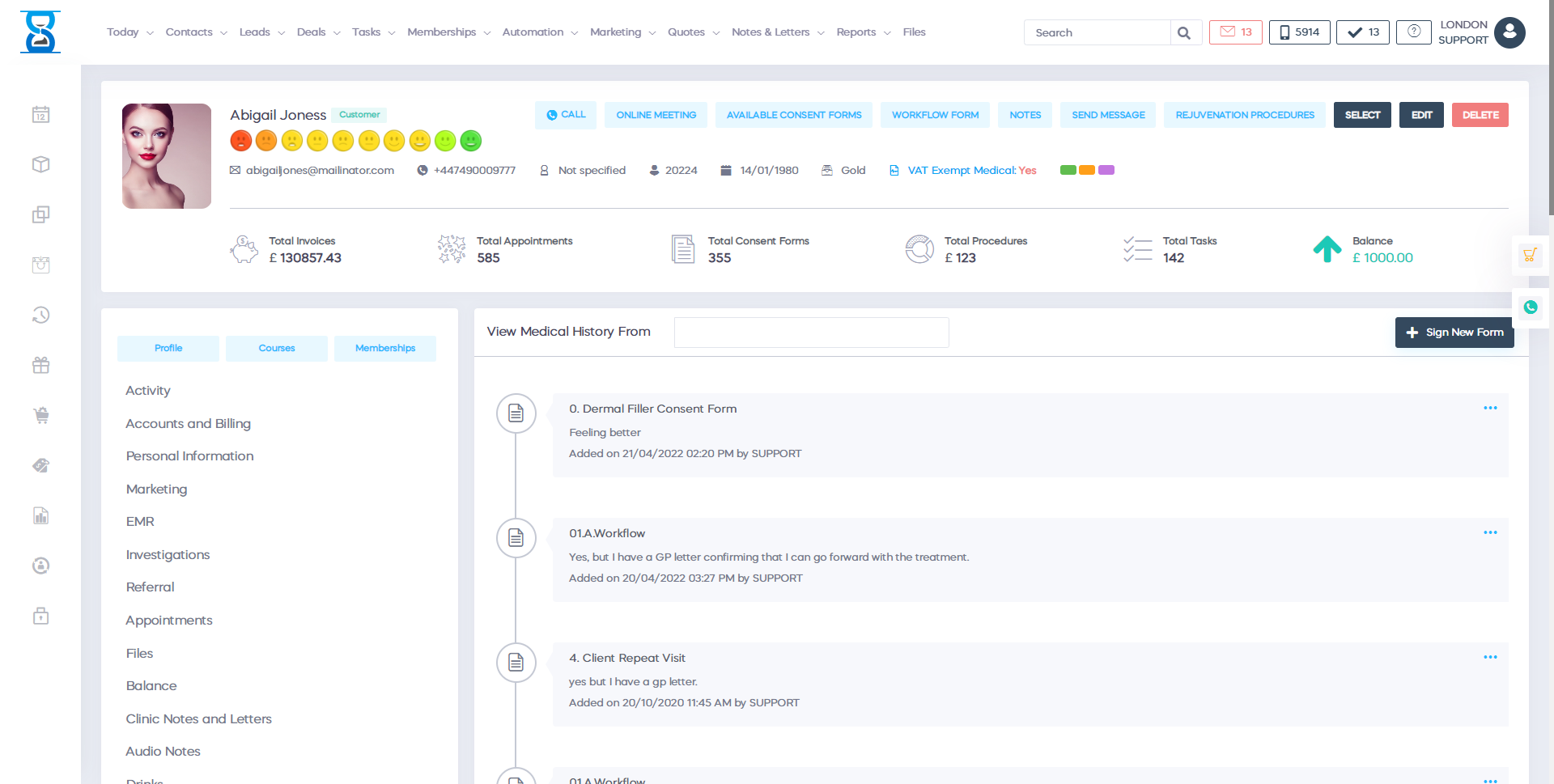
Task: Open the calendar icon in left sidebar
Action: pos(41,115)
